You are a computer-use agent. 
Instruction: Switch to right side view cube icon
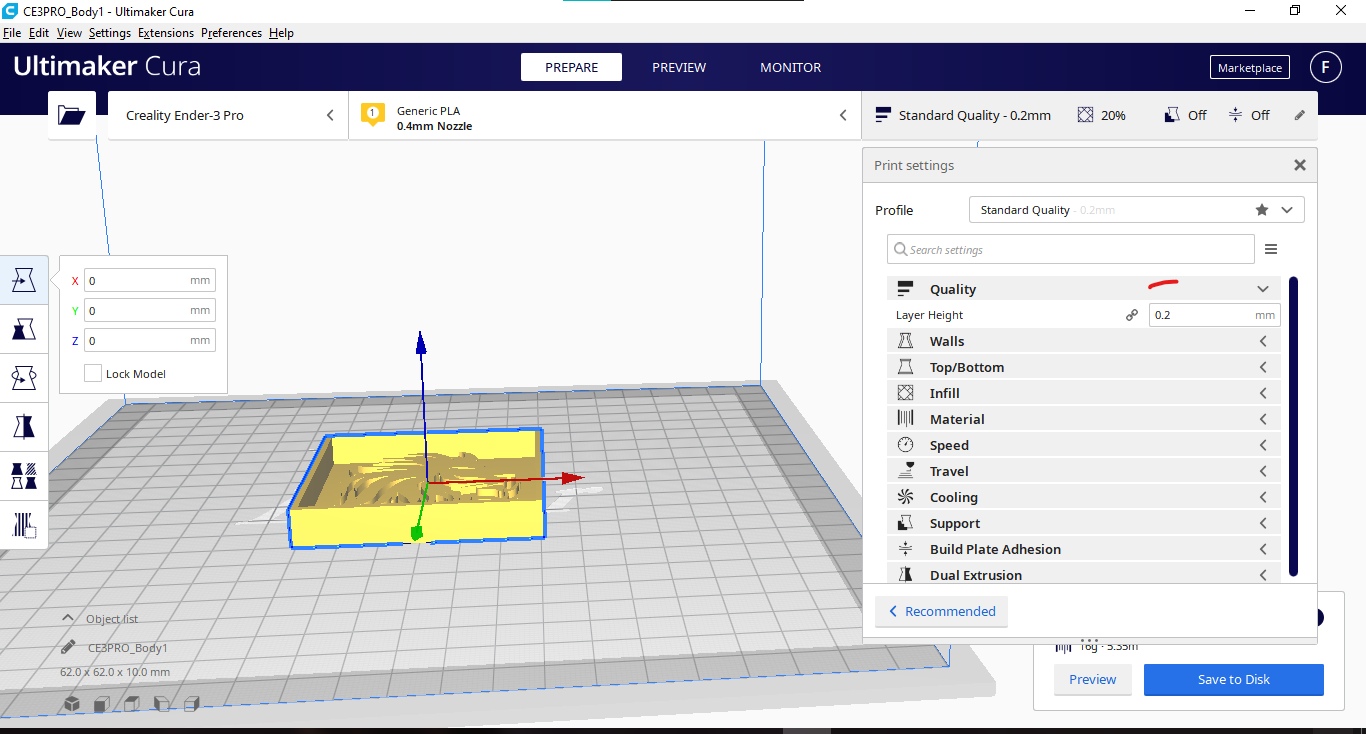pyautogui.click(x=192, y=704)
